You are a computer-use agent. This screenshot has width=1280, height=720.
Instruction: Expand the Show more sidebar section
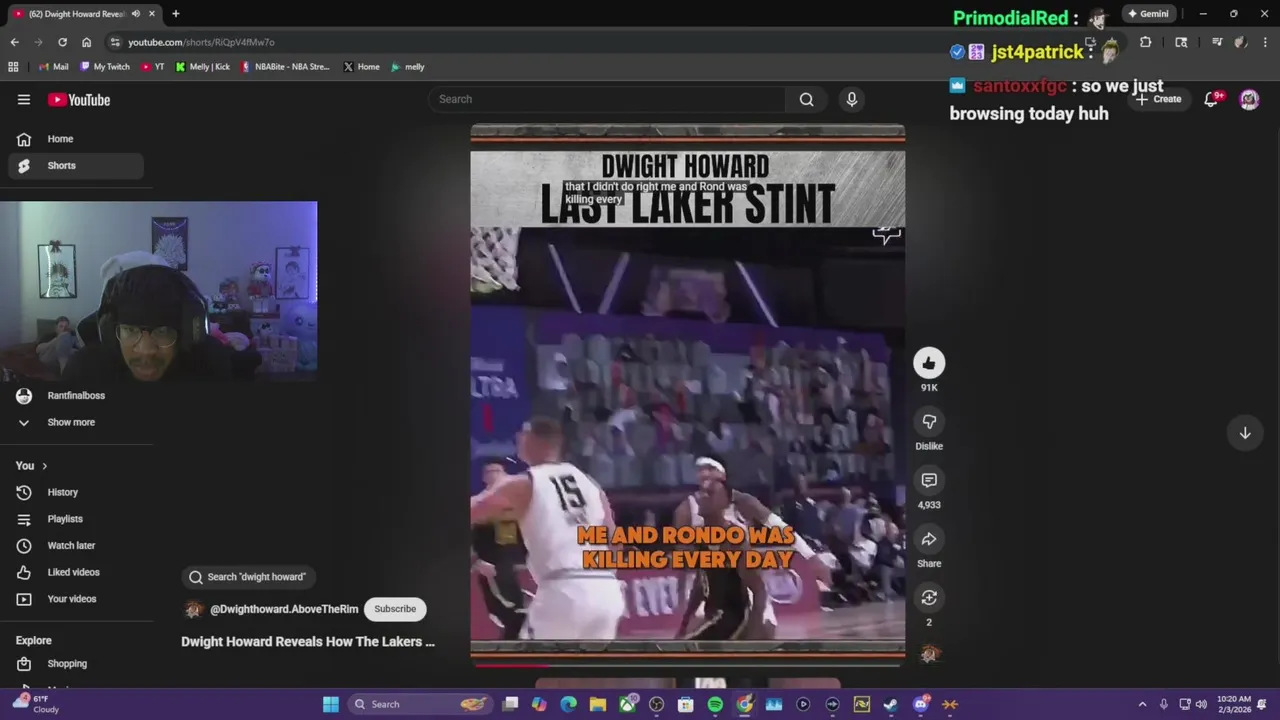tap(72, 422)
